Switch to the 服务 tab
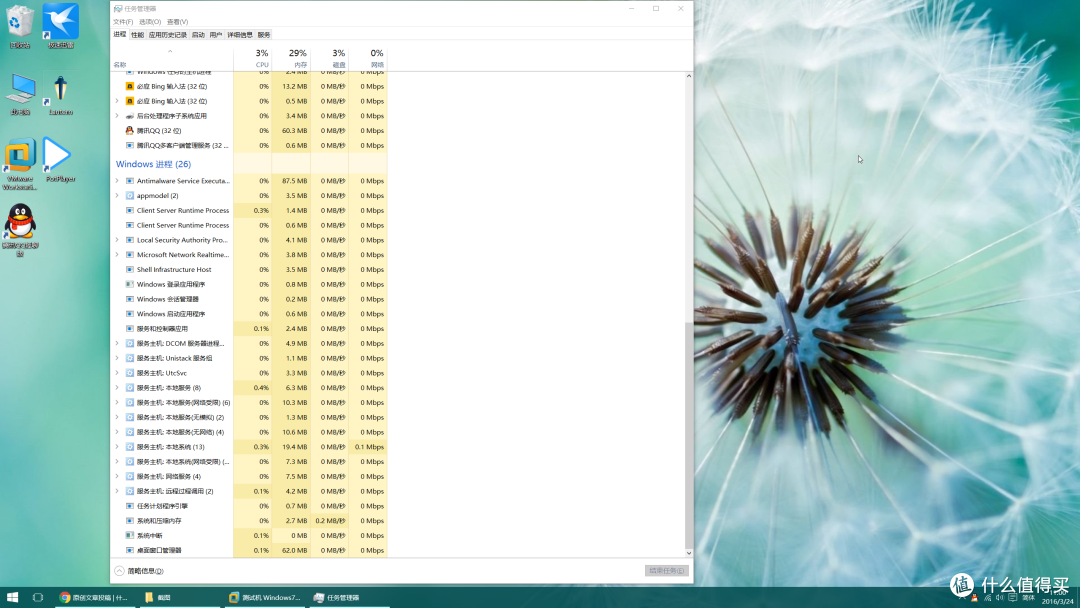1080x608 pixels. point(264,34)
